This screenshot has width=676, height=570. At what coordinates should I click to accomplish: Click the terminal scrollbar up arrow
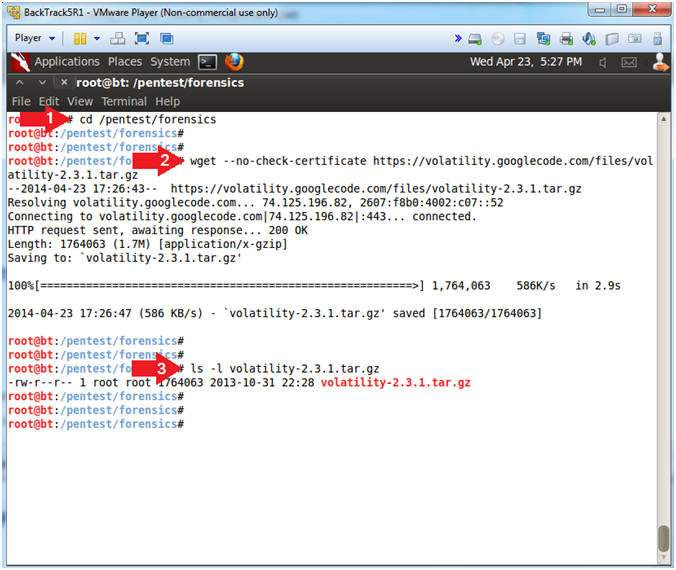coord(663,119)
